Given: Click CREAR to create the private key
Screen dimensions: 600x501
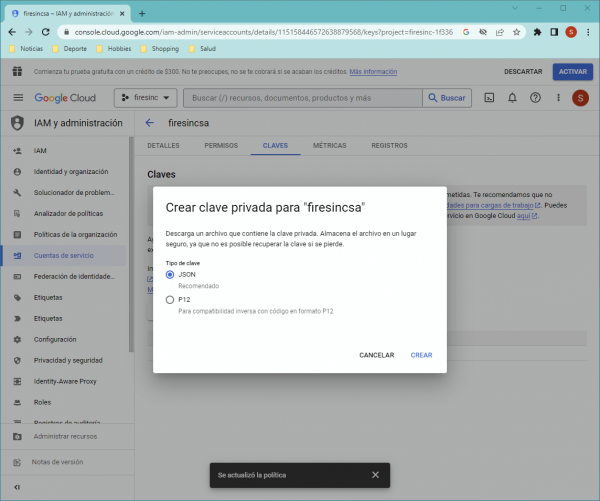Looking at the screenshot, I should click(x=421, y=355).
